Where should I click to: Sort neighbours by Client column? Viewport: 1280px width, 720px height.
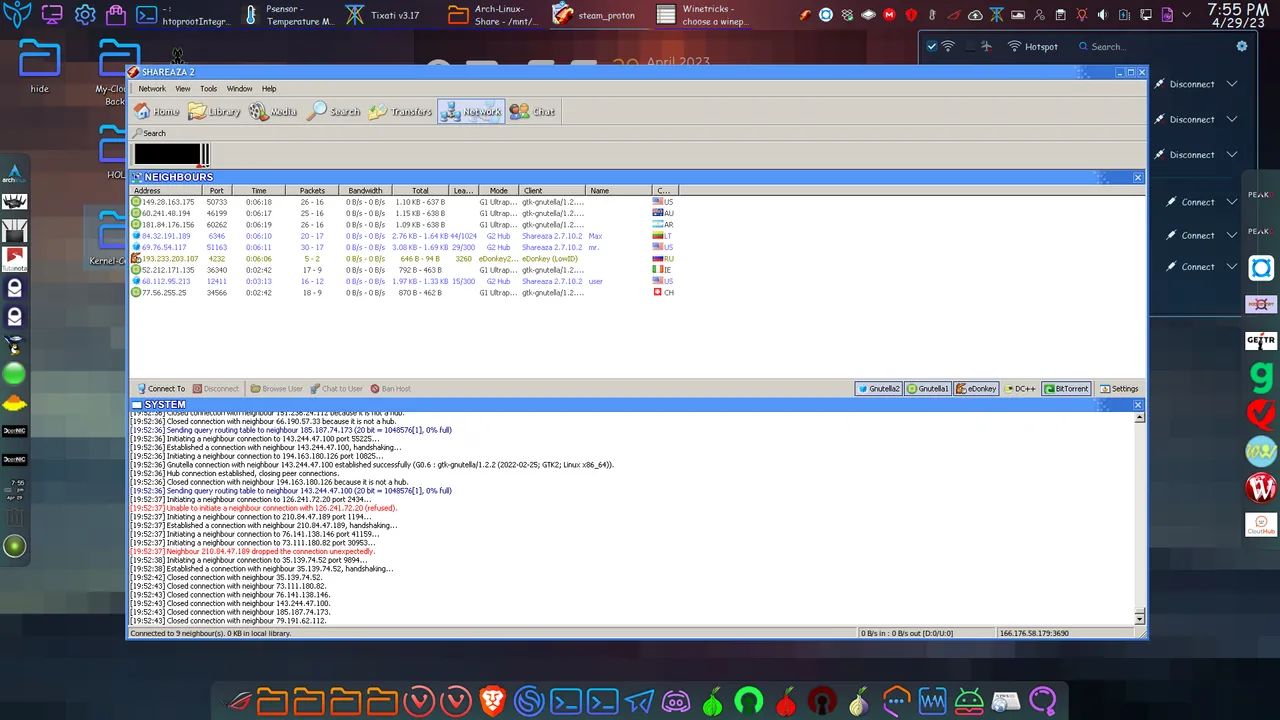(x=551, y=190)
